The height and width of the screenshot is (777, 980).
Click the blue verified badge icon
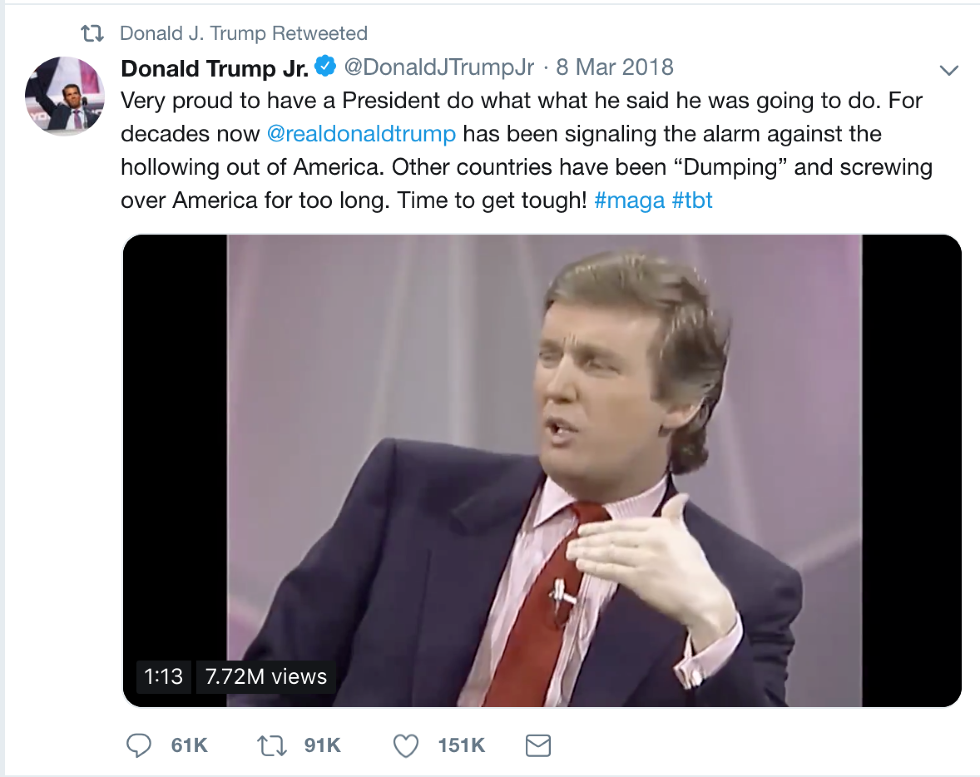coord(326,67)
